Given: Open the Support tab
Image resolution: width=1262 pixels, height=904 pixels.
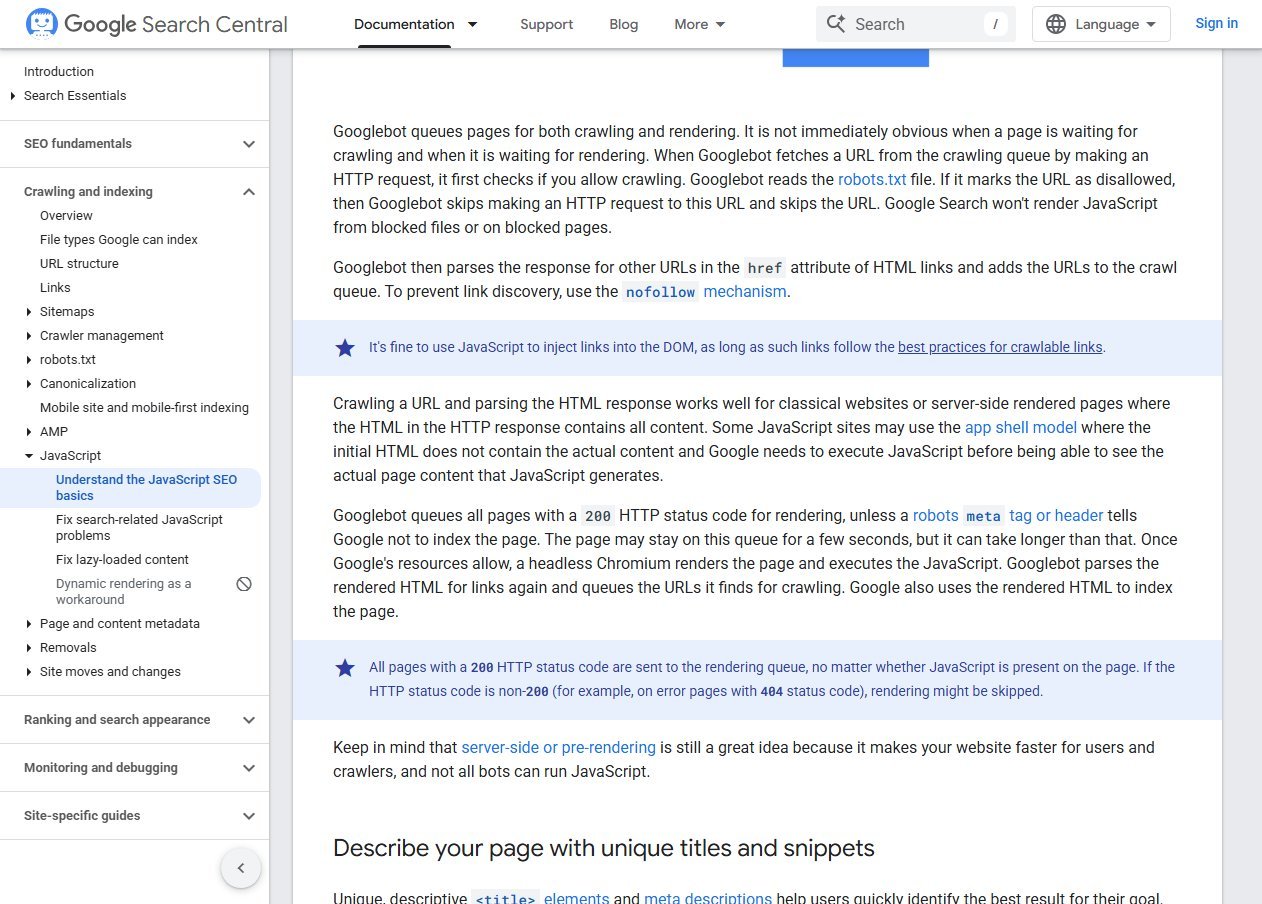Looking at the screenshot, I should 546,24.
